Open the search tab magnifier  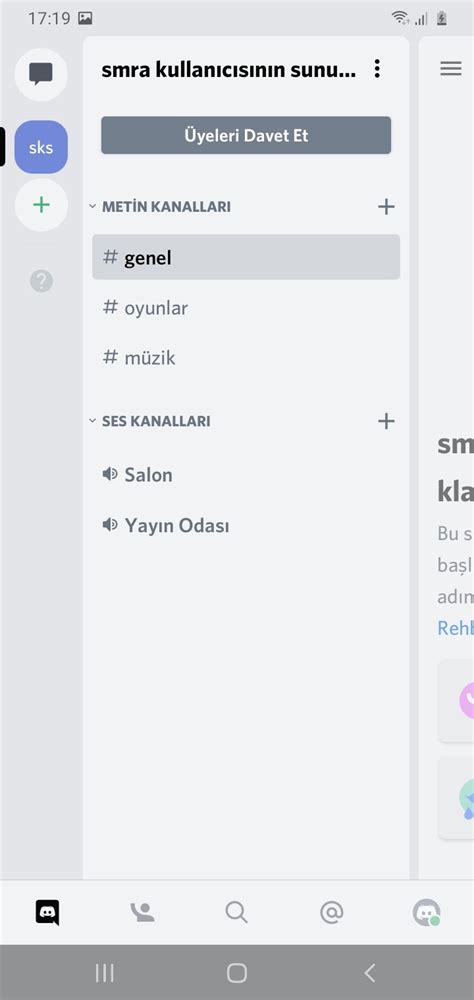pos(236,913)
